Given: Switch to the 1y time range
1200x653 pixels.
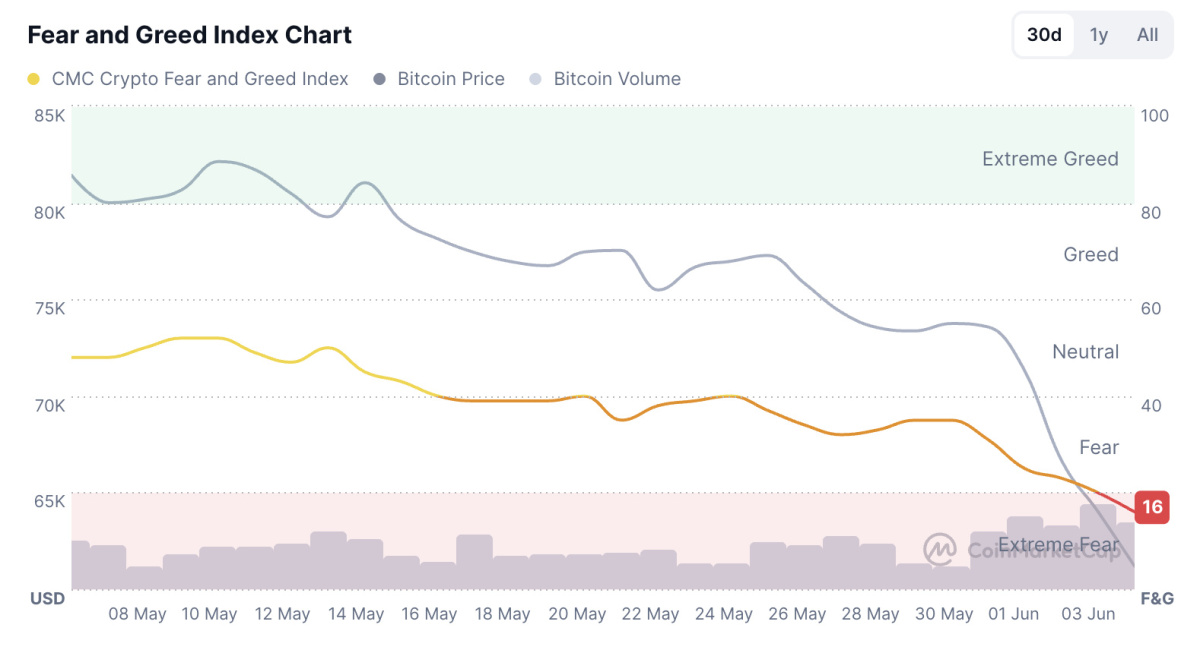Looking at the screenshot, I should [1099, 35].
